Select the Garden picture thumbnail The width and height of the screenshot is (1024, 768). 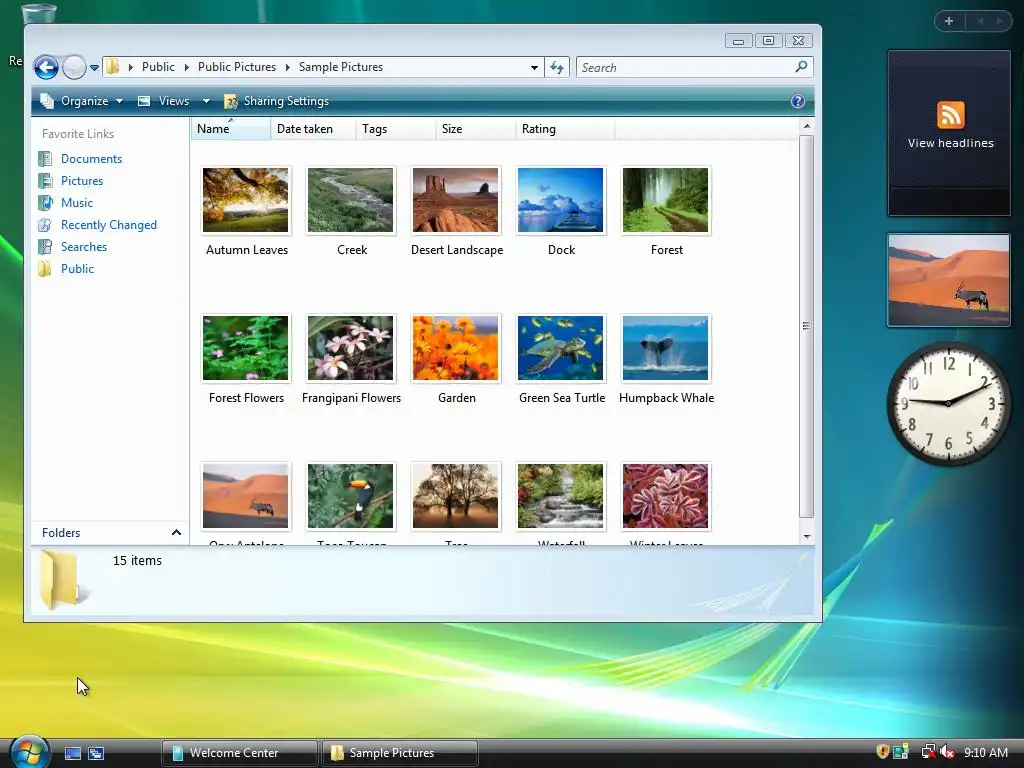(455, 348)
